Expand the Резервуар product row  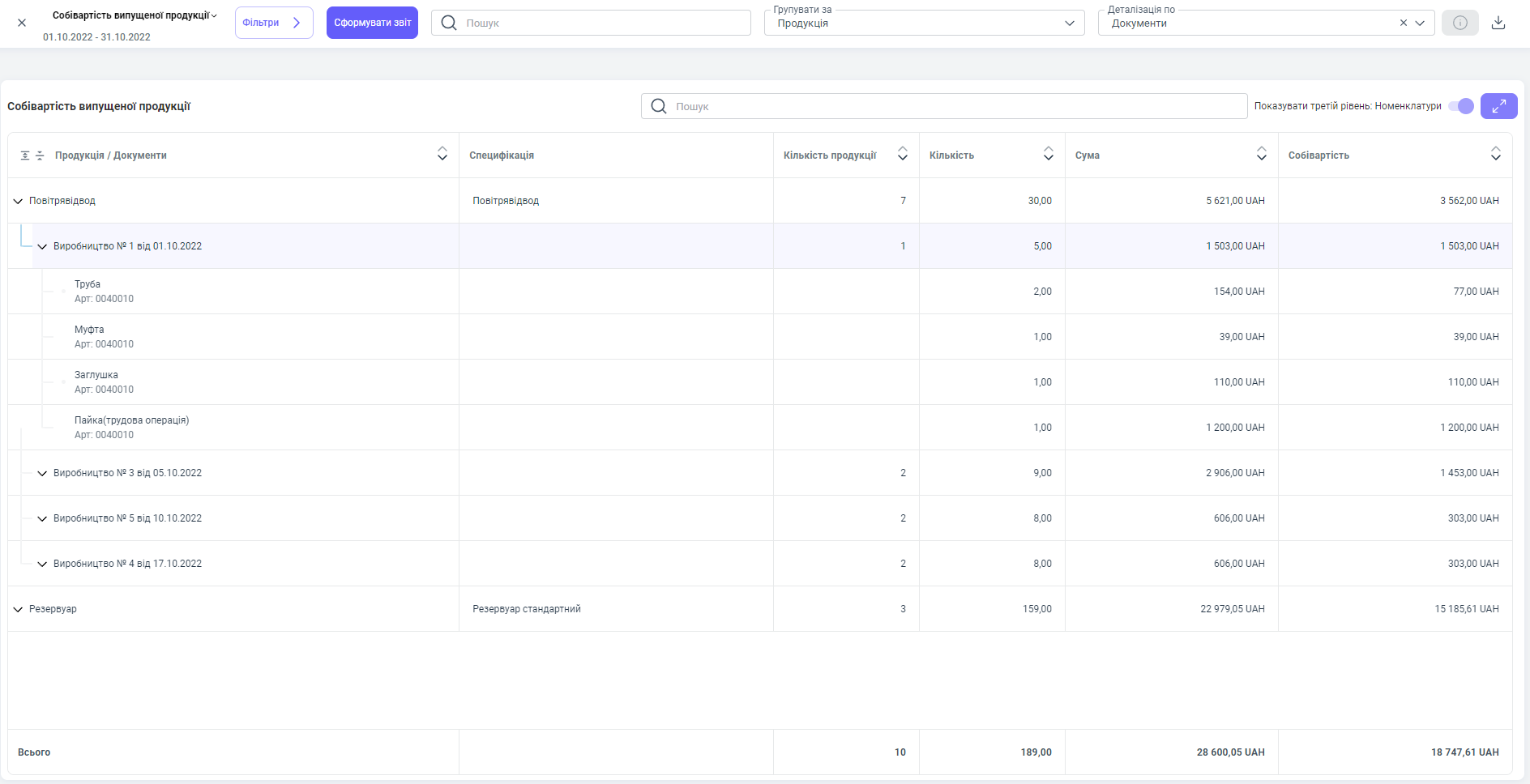pyautogui.click(x=18, y=609)
